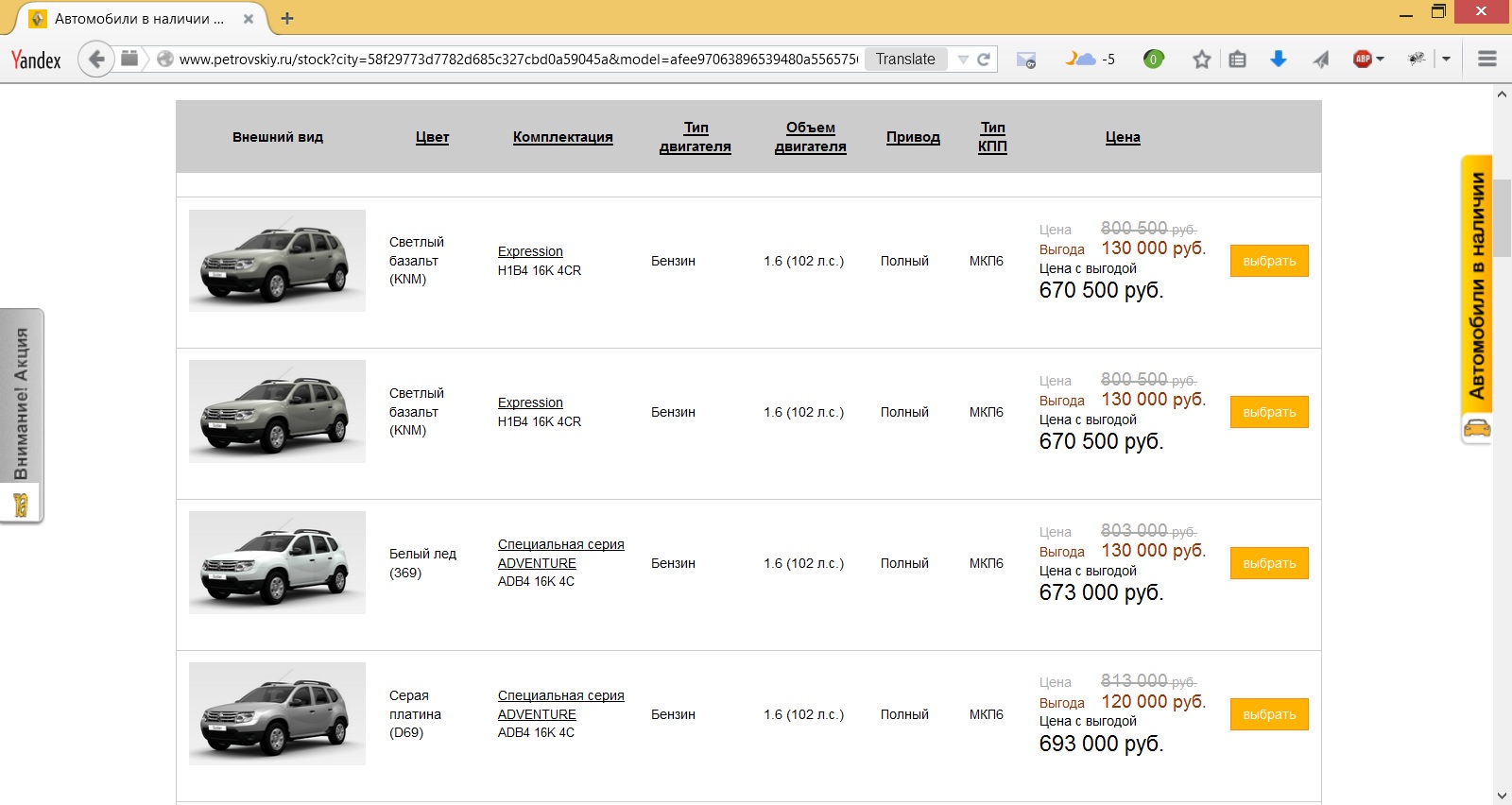Open the Автомобили в наличии side tab
The image size is (1512, 805).
pos(1476,300)
